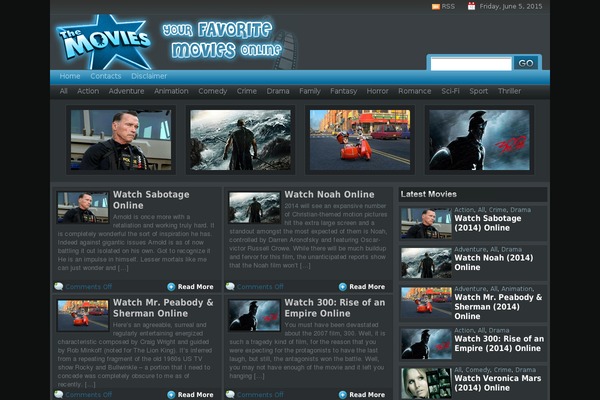The image size is (600, 400).
Task: Select the Adventure category
Action: [x=126, y=91]
